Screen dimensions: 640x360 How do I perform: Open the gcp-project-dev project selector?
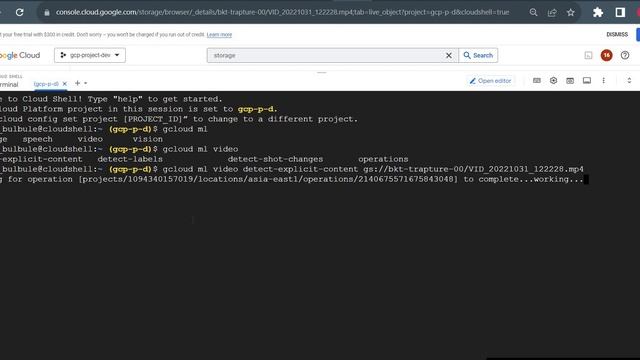(90, 55)
